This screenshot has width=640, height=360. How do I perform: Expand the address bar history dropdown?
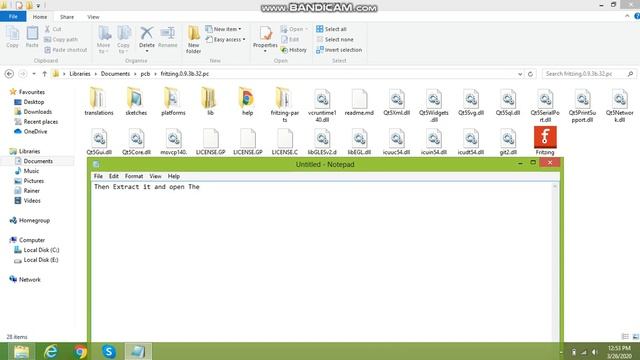click(520, 74)
